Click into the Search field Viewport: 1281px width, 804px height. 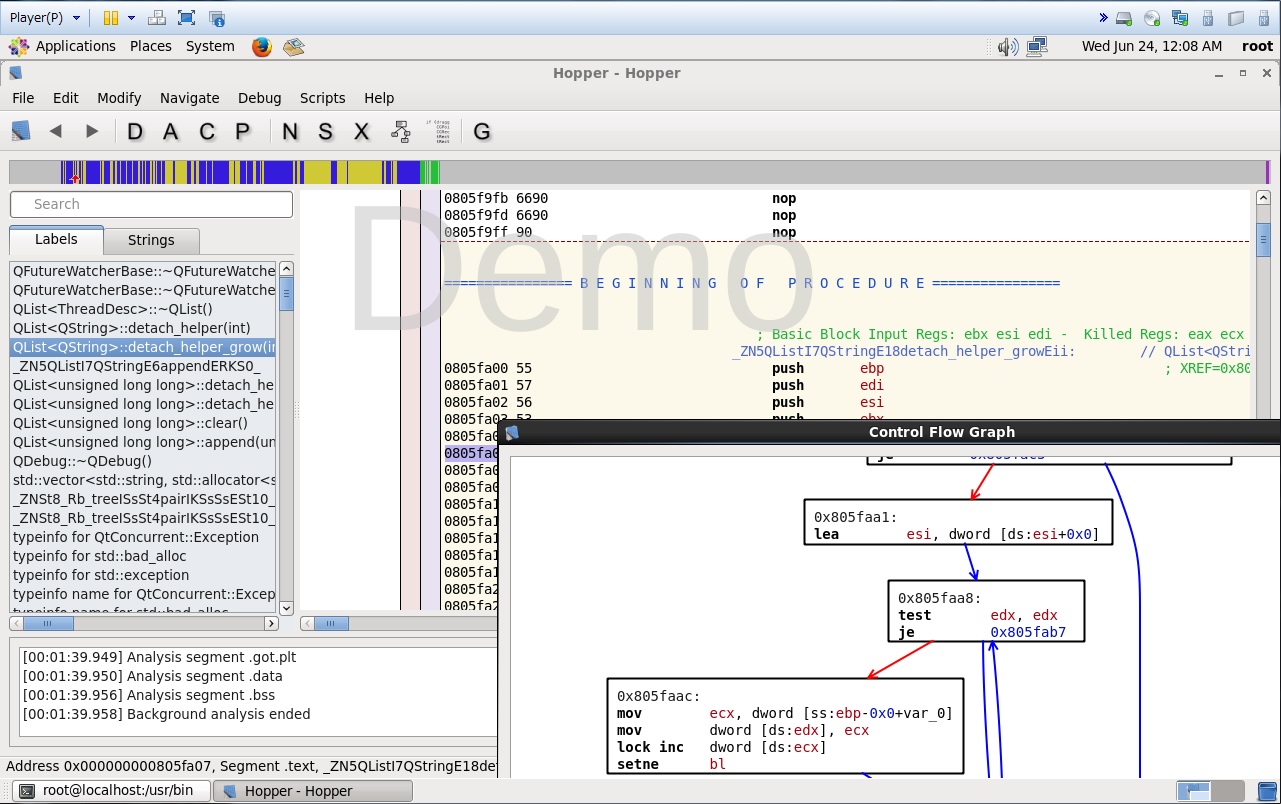pos(151,204)
